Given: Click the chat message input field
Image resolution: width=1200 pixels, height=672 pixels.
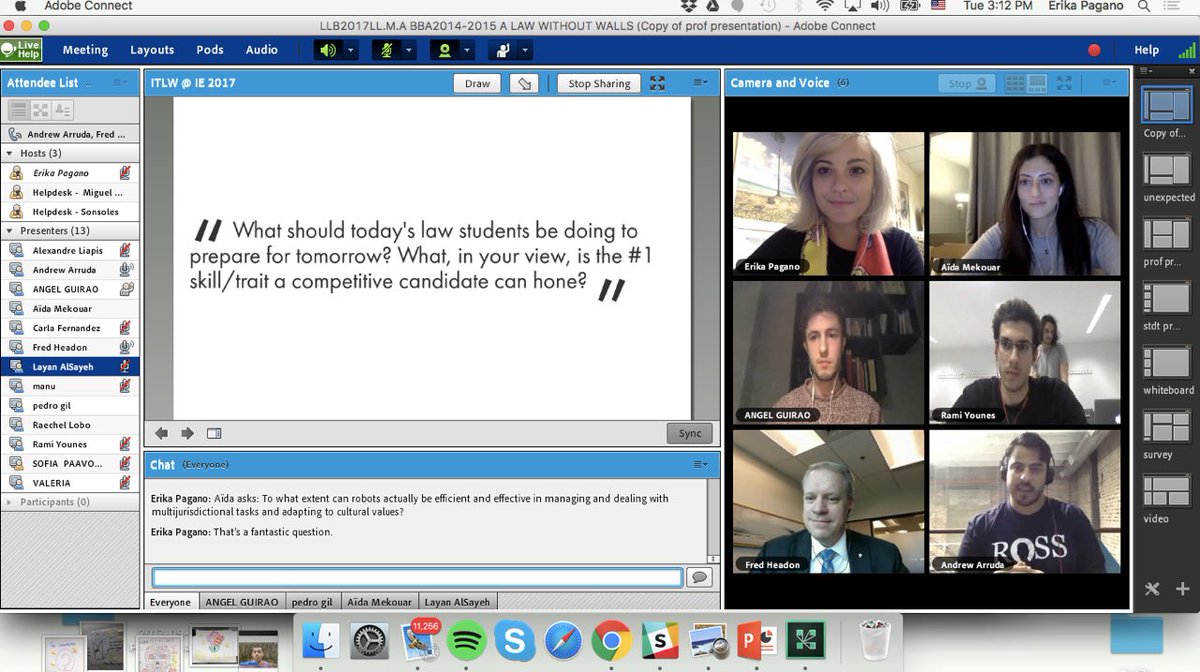Looking at the screenshot, I should point(417,577).
